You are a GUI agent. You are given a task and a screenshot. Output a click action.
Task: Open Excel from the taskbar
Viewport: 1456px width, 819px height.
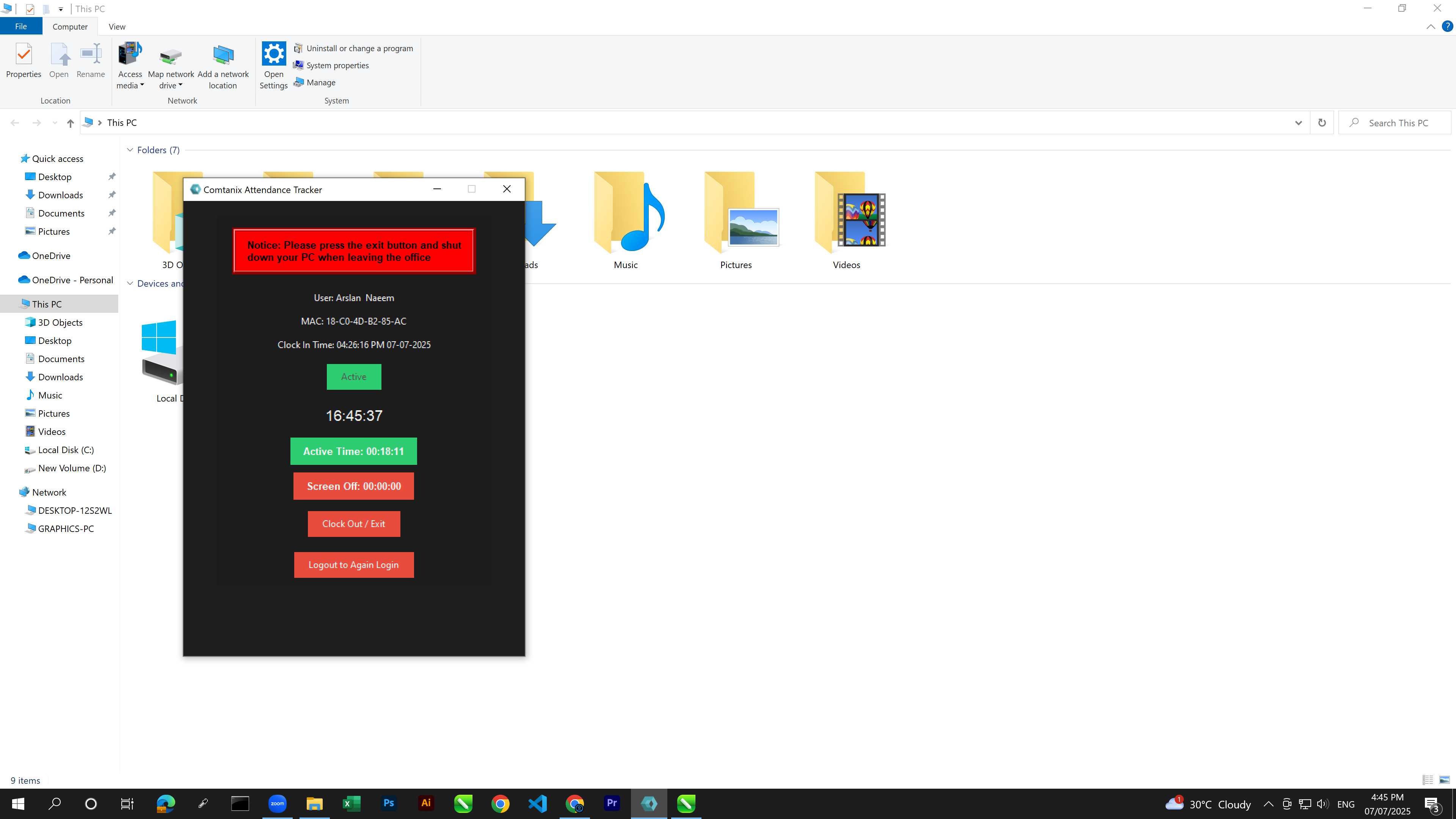(x=351, y=804)
